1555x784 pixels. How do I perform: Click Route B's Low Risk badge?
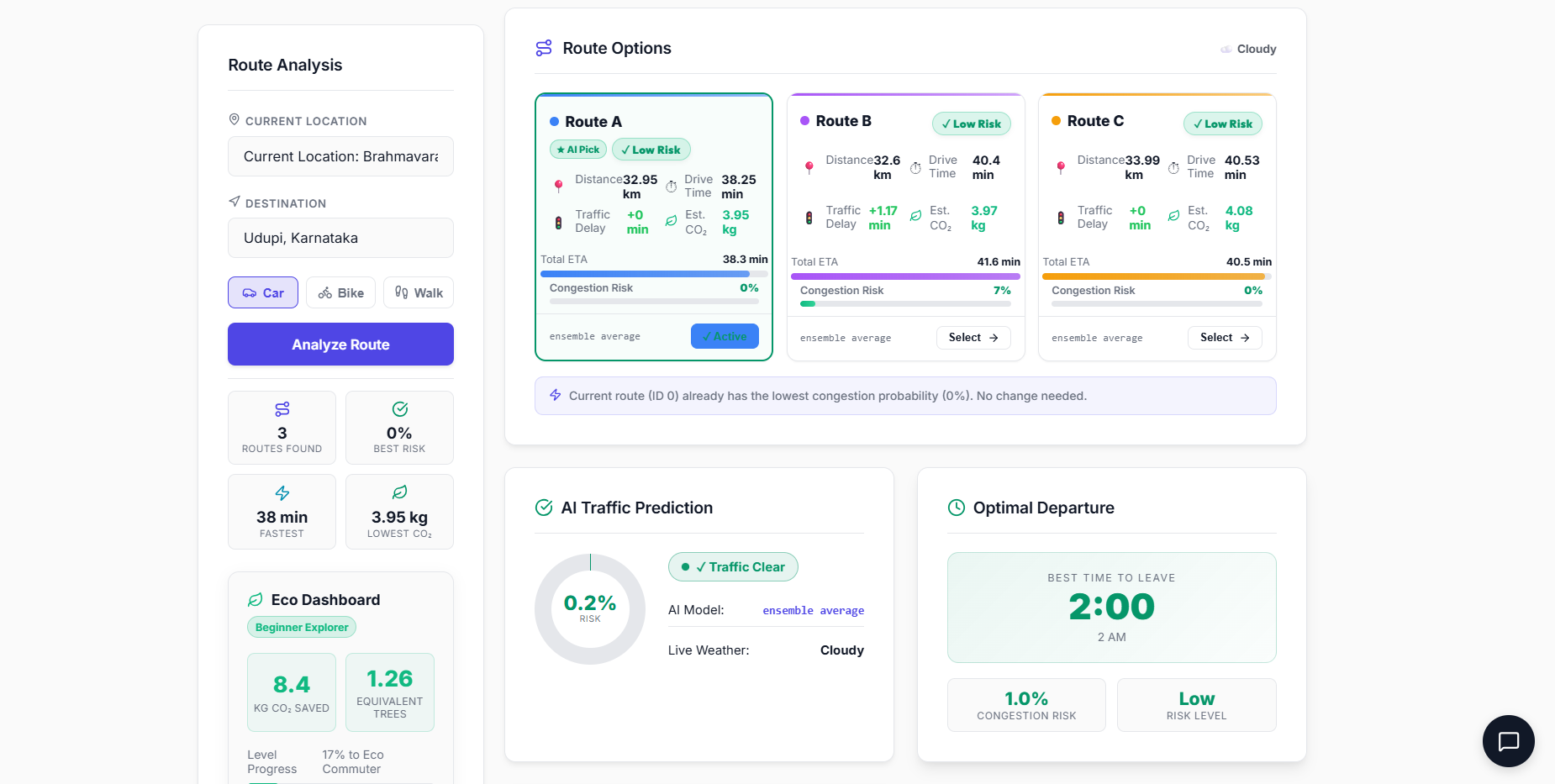(x=972, y=124)
